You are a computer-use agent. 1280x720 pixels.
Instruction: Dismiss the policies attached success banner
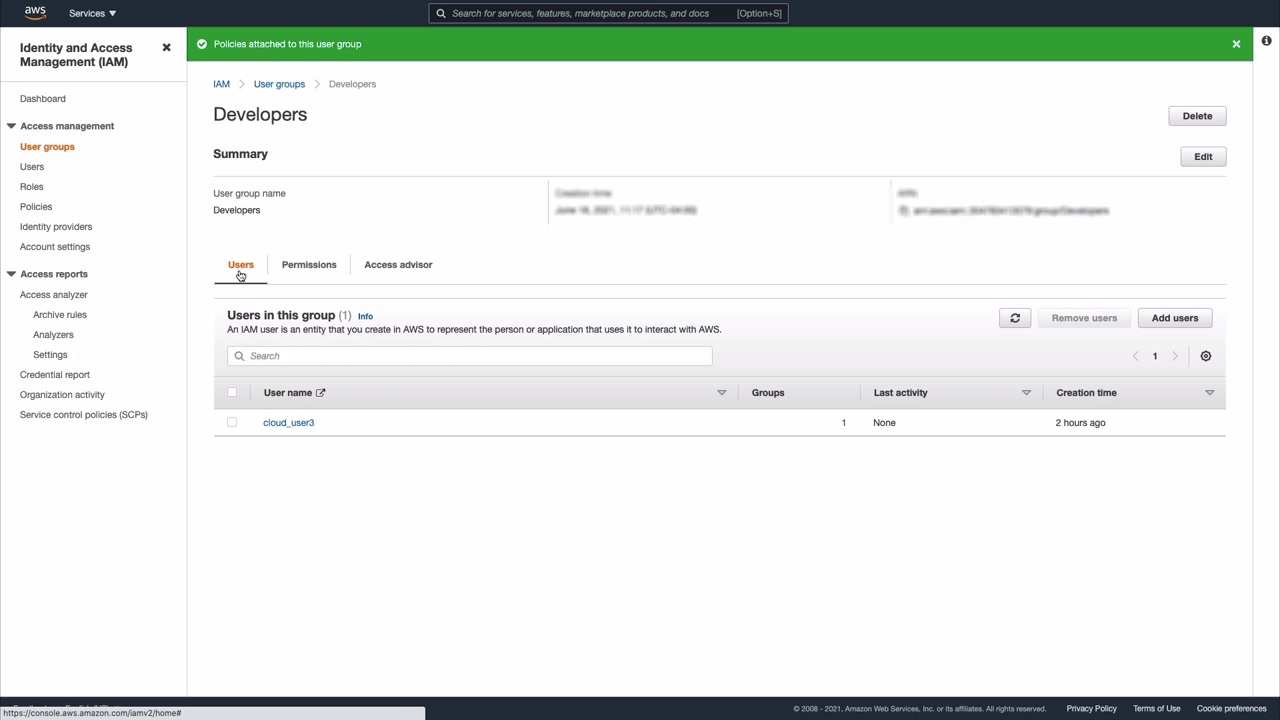[x=1236, y=44]
